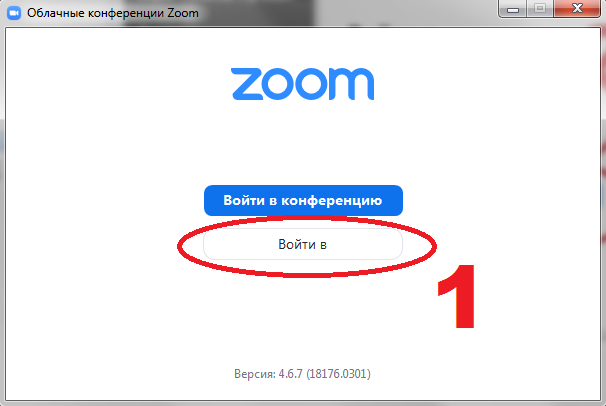The width and height of the screenshot is (606, 406).
Task: Click the word 'конференцию' on blue button
Action: [x=331, y=201]
